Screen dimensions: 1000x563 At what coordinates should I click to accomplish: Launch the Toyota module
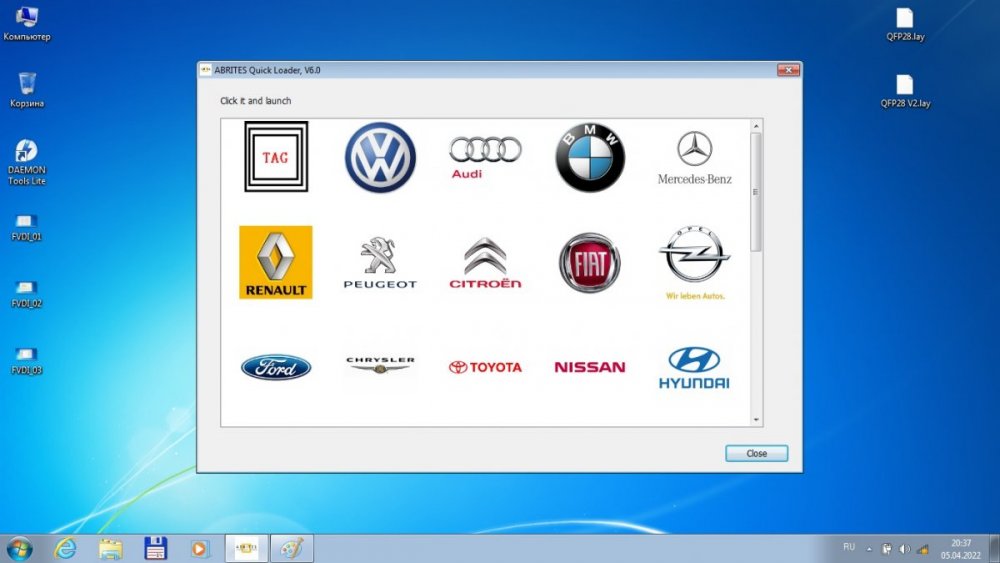point(485,367)
